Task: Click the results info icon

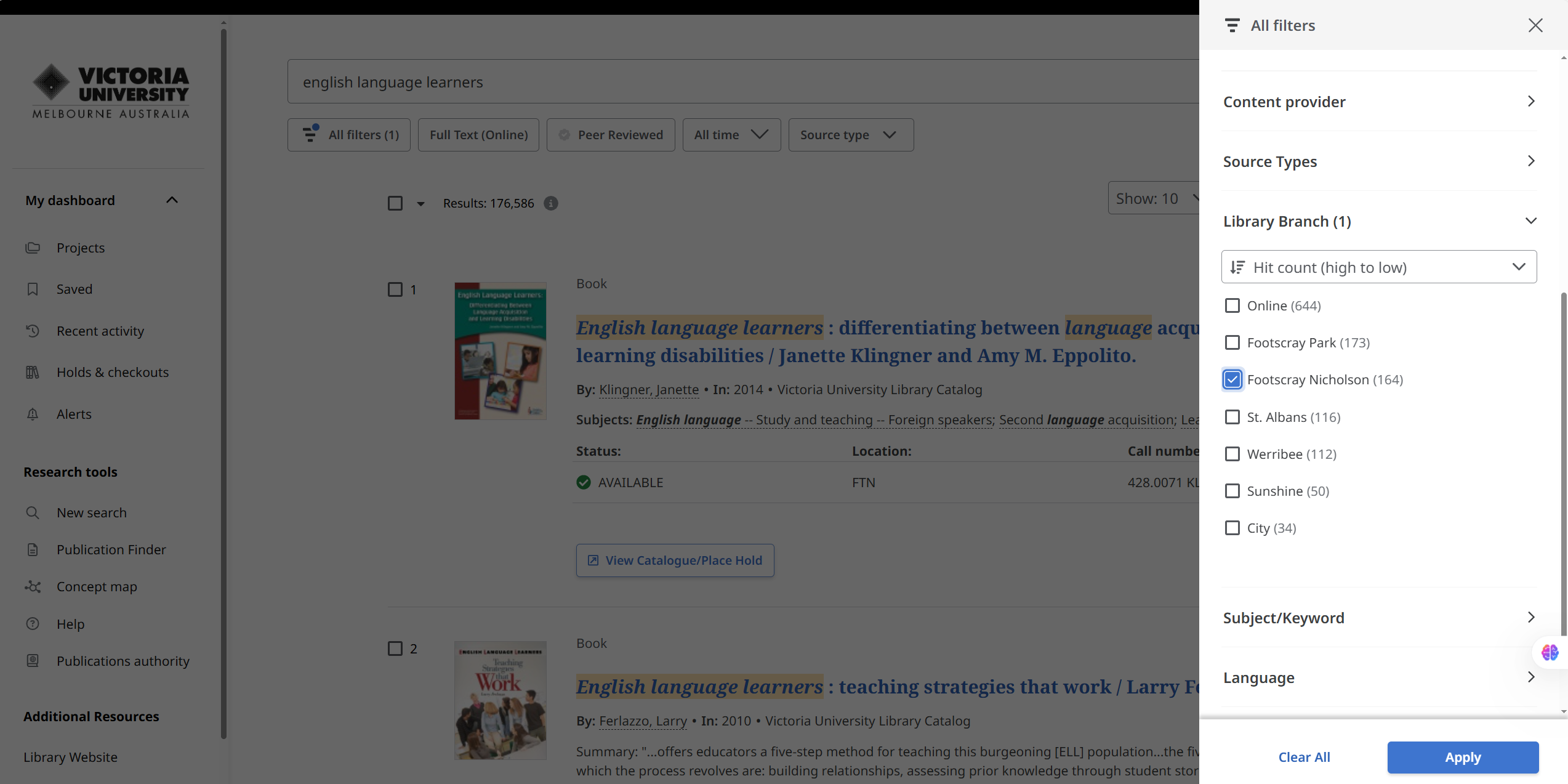Action: (x=551, y=203)
